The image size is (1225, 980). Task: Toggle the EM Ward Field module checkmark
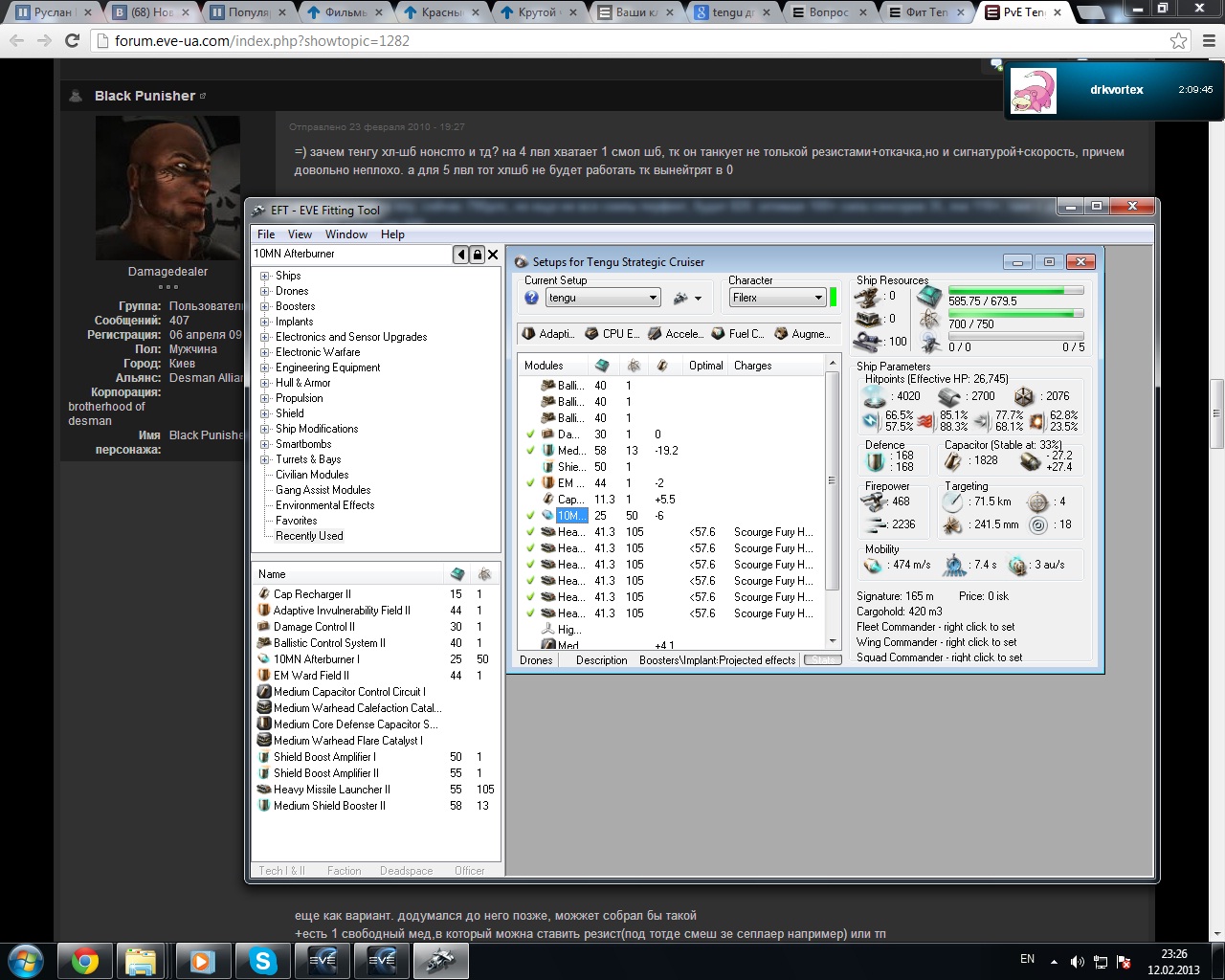coord(530,483)
